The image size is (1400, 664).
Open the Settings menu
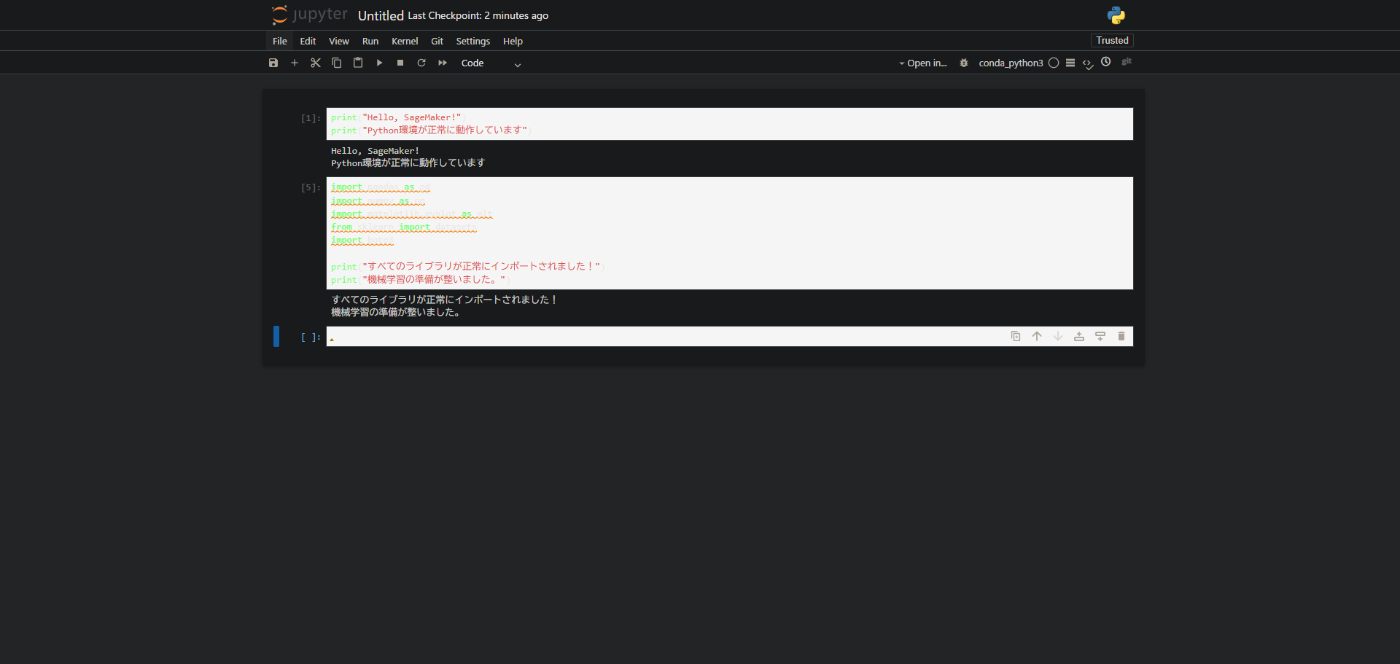(473, 41)
